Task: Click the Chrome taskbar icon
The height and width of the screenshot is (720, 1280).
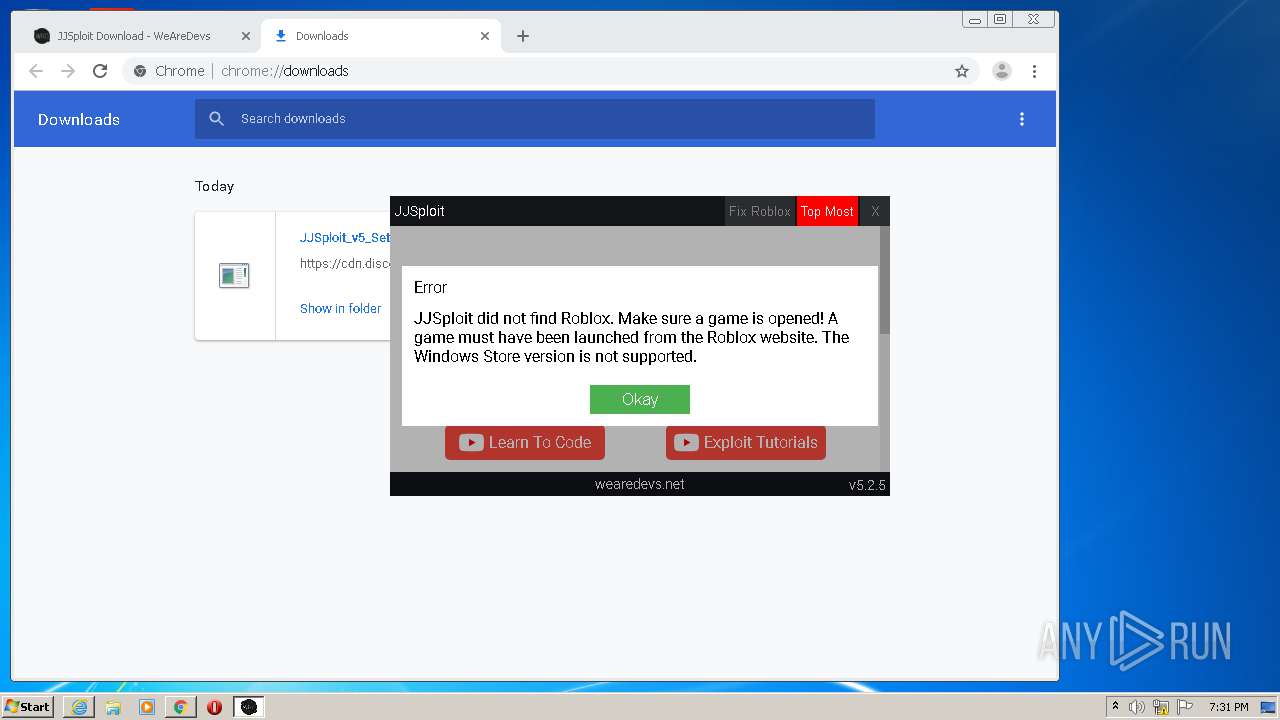Action: coord(180,707)
